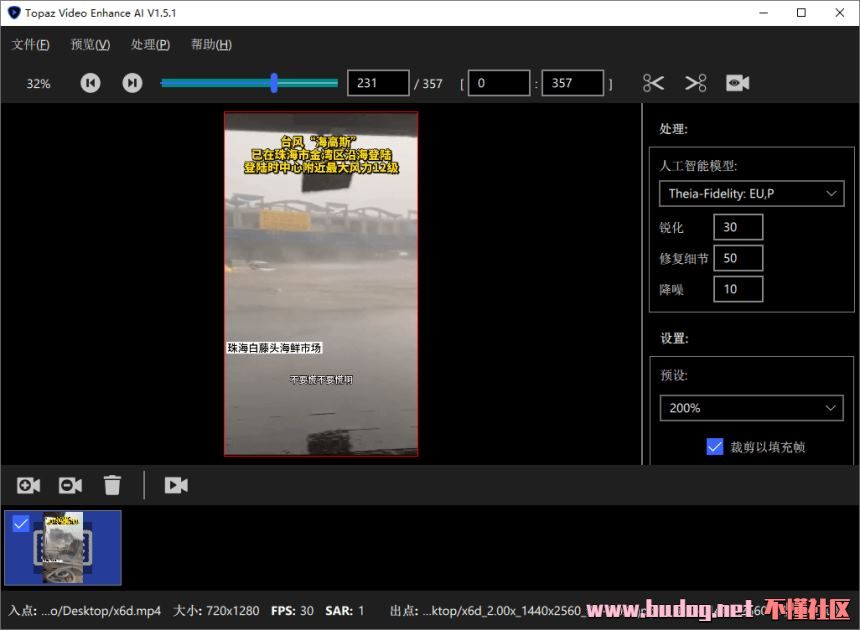860x630 pixels.
Task: Jump to the previous frame
Action: (x=90, y=83)
